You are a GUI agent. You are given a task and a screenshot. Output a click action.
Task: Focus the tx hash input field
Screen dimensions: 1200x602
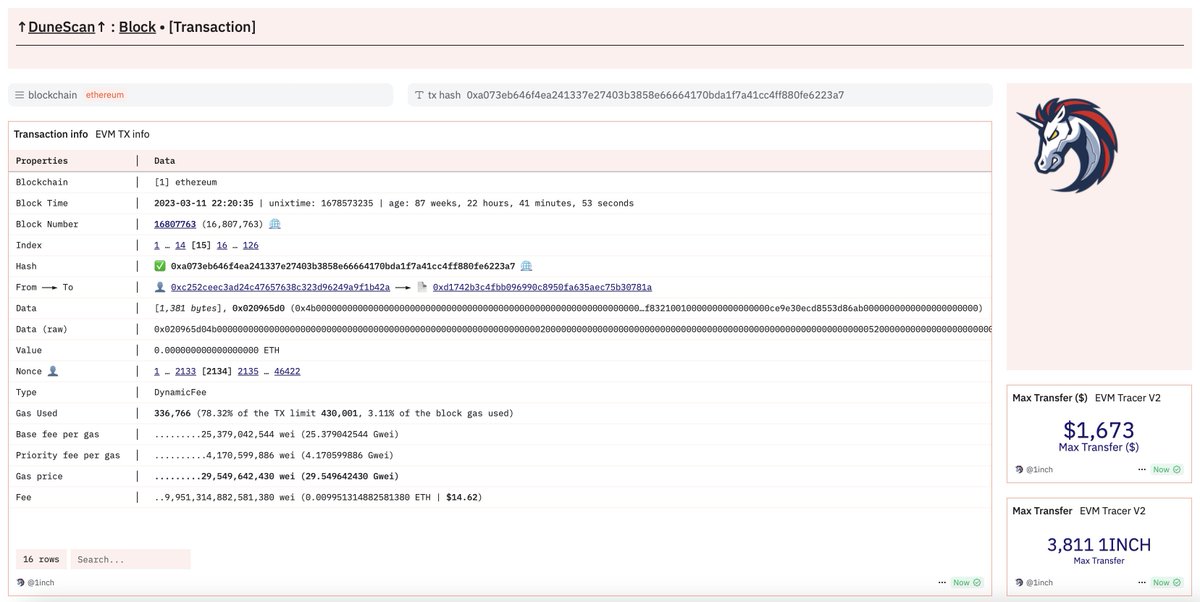[x=700, y=95]
